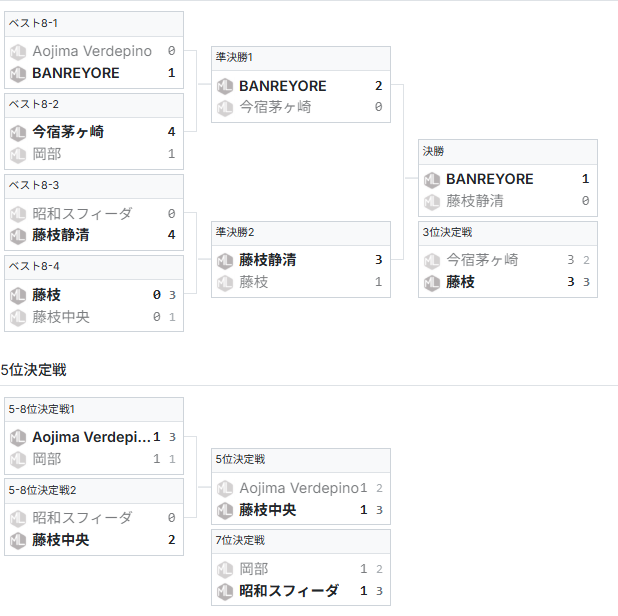Select 昭和スフィーダ in the ベスト8-3 match
The image size is (618, 616).
click(x=82, y=213)
